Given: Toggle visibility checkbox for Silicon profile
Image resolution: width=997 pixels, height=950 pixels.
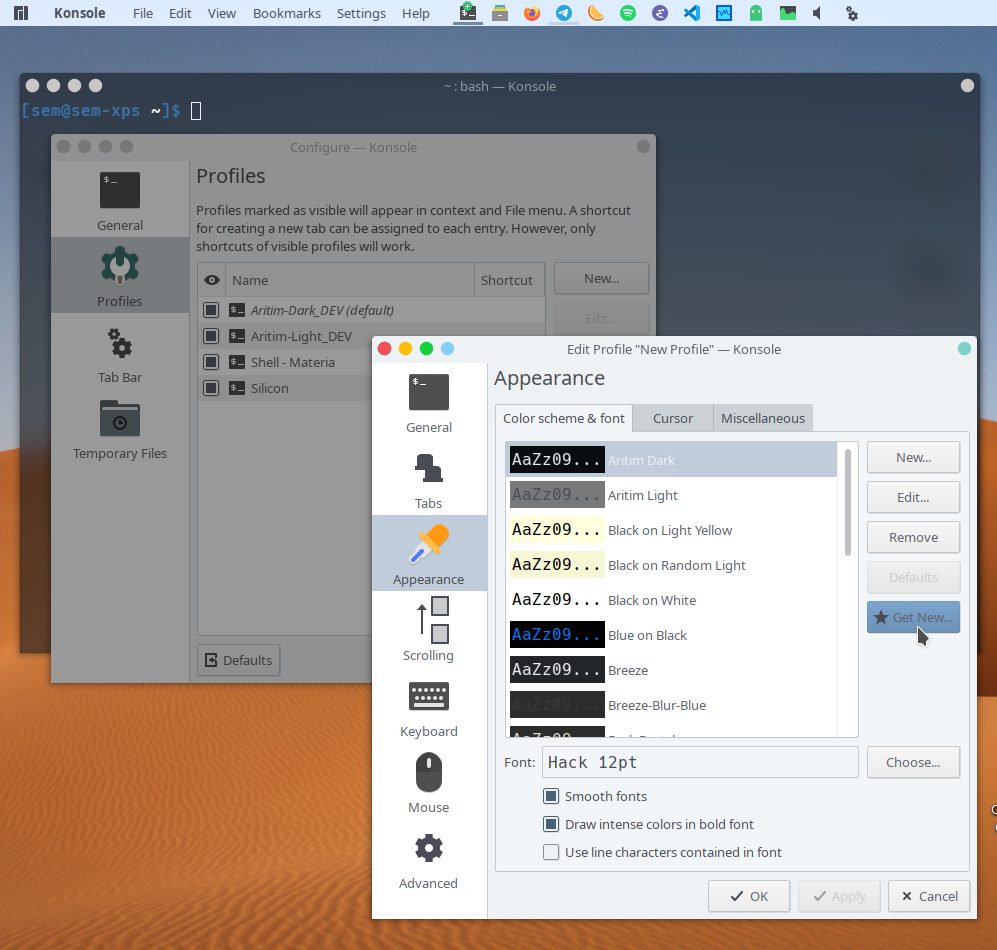Looking at the screenshot, I should (x=211, y=388).
